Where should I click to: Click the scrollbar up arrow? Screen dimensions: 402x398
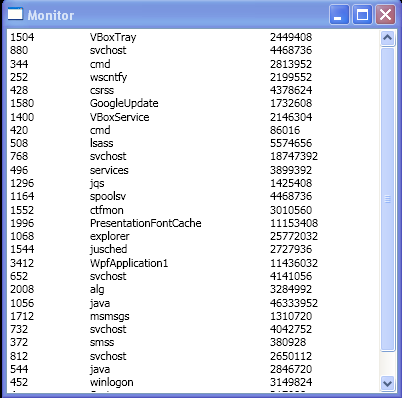(x=387, y=38)
